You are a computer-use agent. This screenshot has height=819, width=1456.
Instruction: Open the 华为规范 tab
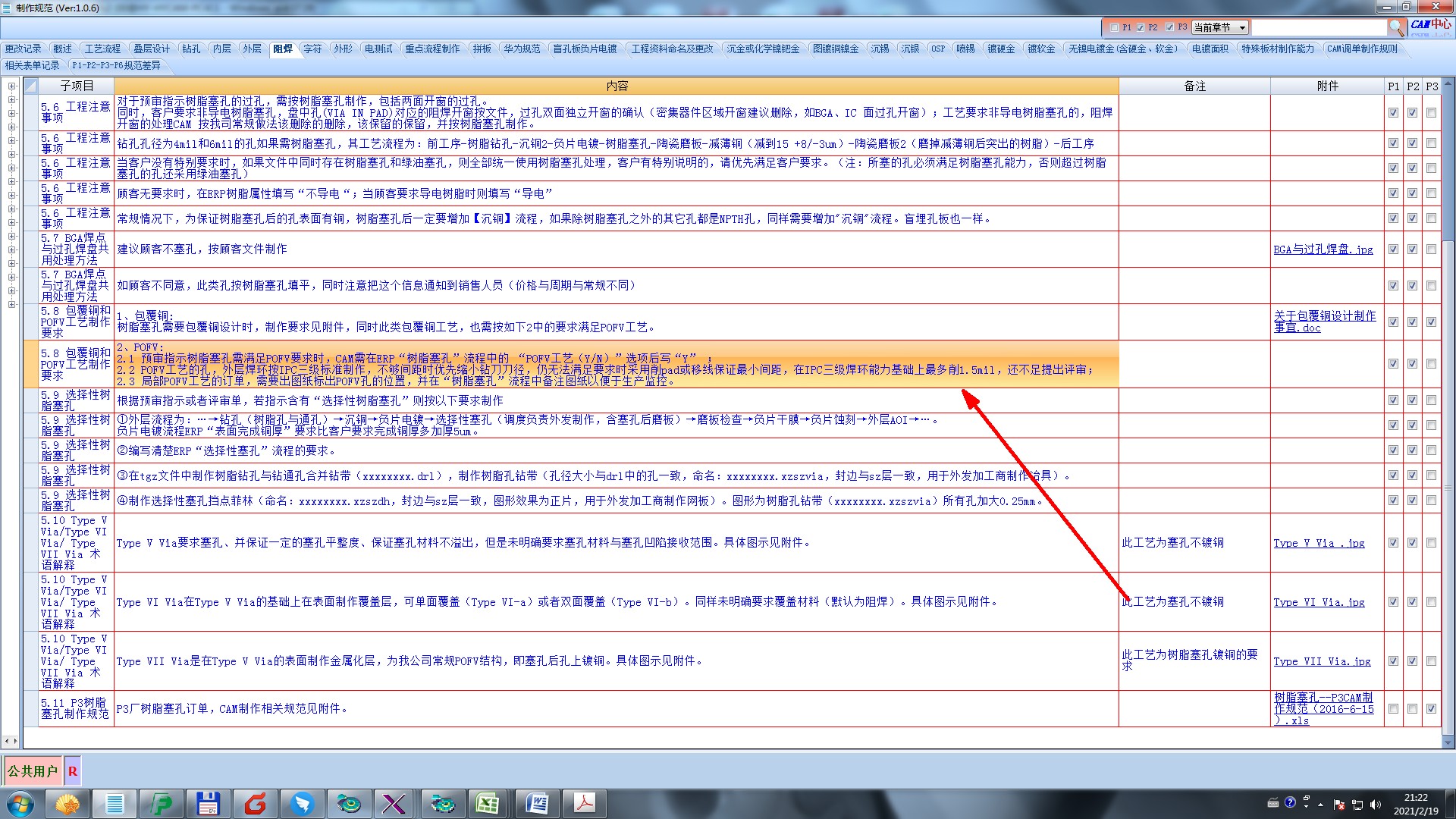[522, 49]
